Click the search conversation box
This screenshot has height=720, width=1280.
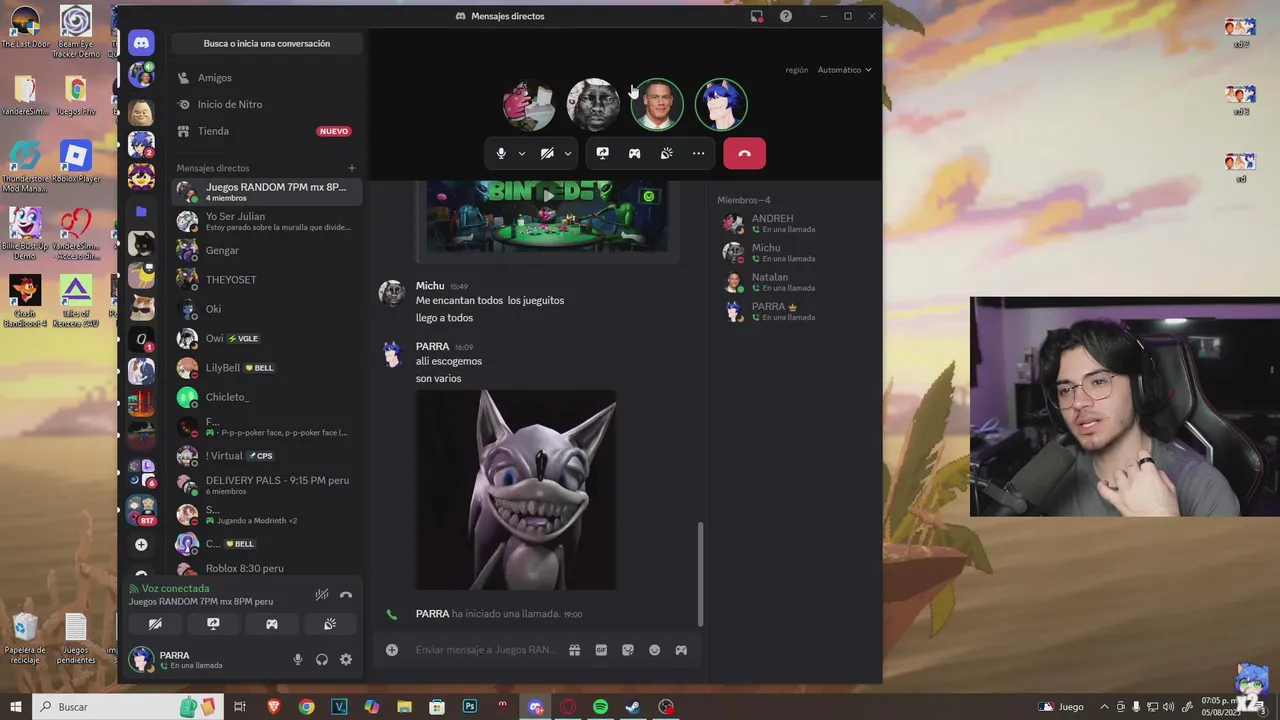pos(266,43)
